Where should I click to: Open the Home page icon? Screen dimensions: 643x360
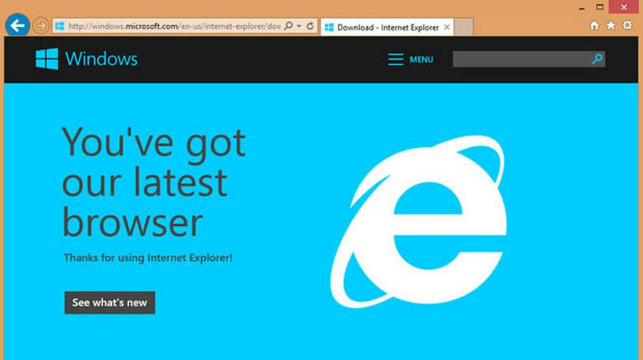pos(594,25)
